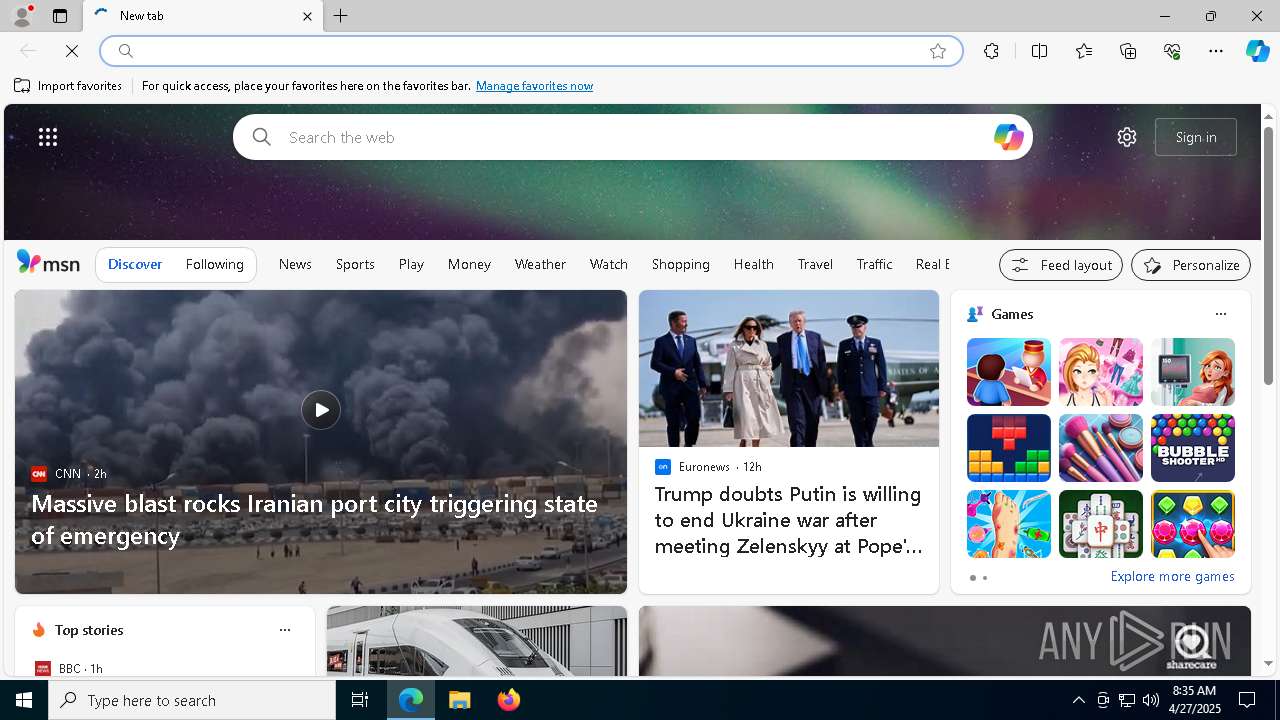Screen dimensions: 1280x720
Task: Open the News feed tab
Action: coord(295,264)
